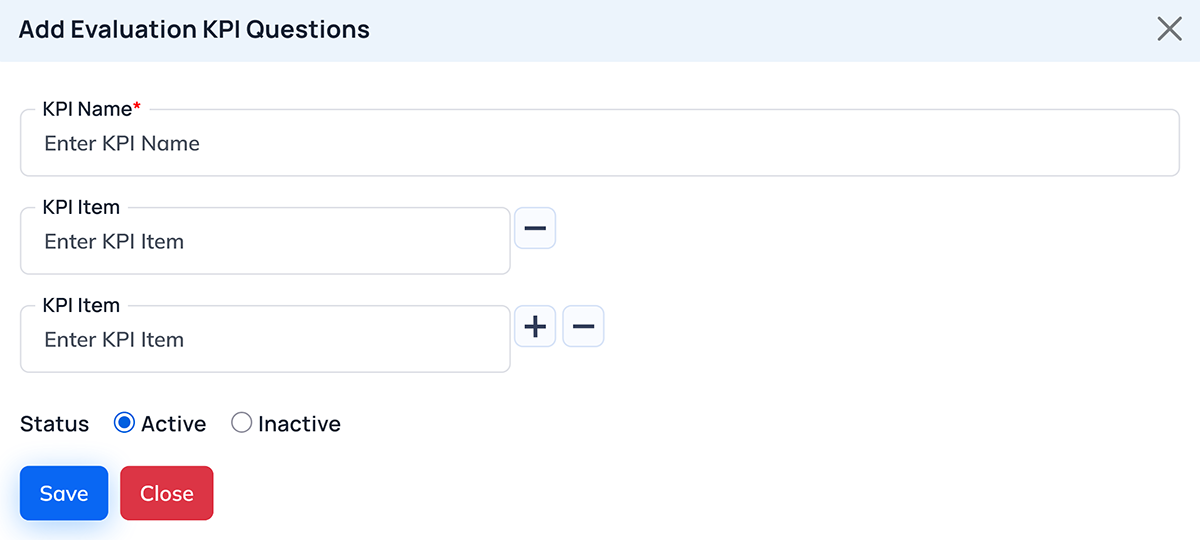Click the dialog's light blue header bar
Viewport: 1200px width, 540px height.
click(750, 30)
